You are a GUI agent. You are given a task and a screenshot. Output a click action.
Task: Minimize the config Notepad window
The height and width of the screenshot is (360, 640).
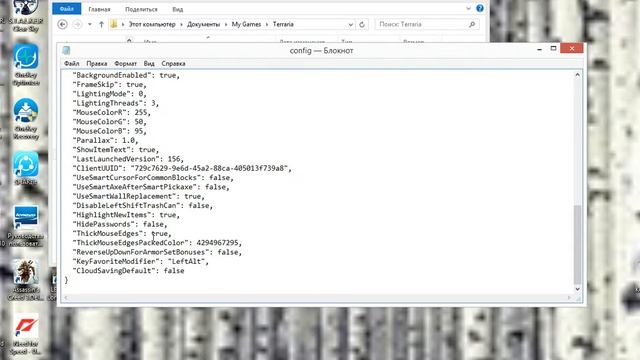(x=539, y=49)
